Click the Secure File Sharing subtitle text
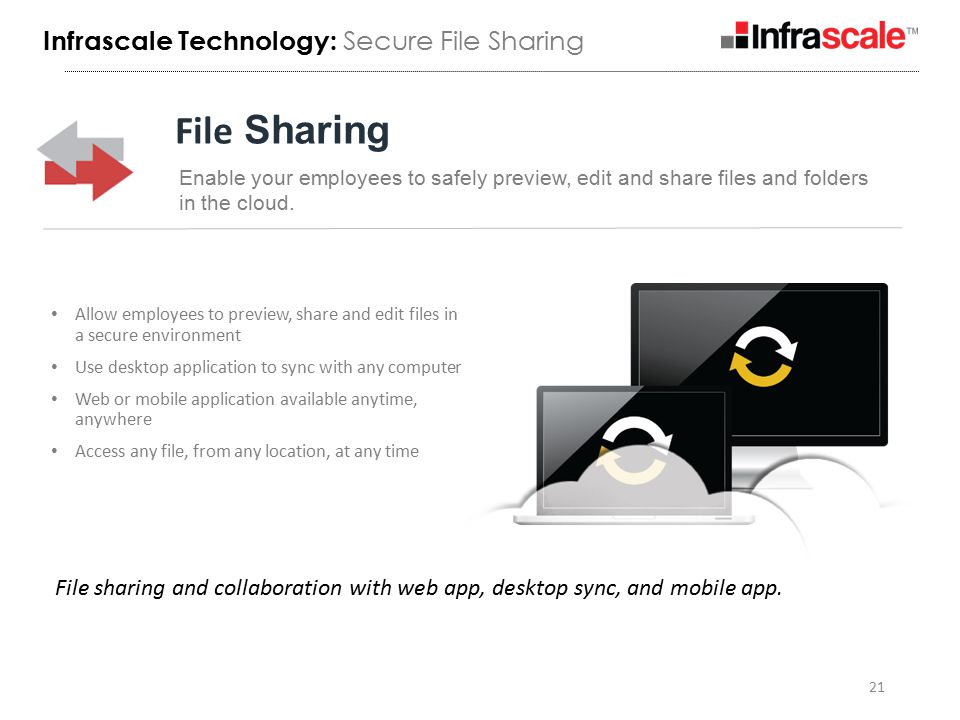Image resolution: width=960 pixels, height=720 pixels. [463, 41]
